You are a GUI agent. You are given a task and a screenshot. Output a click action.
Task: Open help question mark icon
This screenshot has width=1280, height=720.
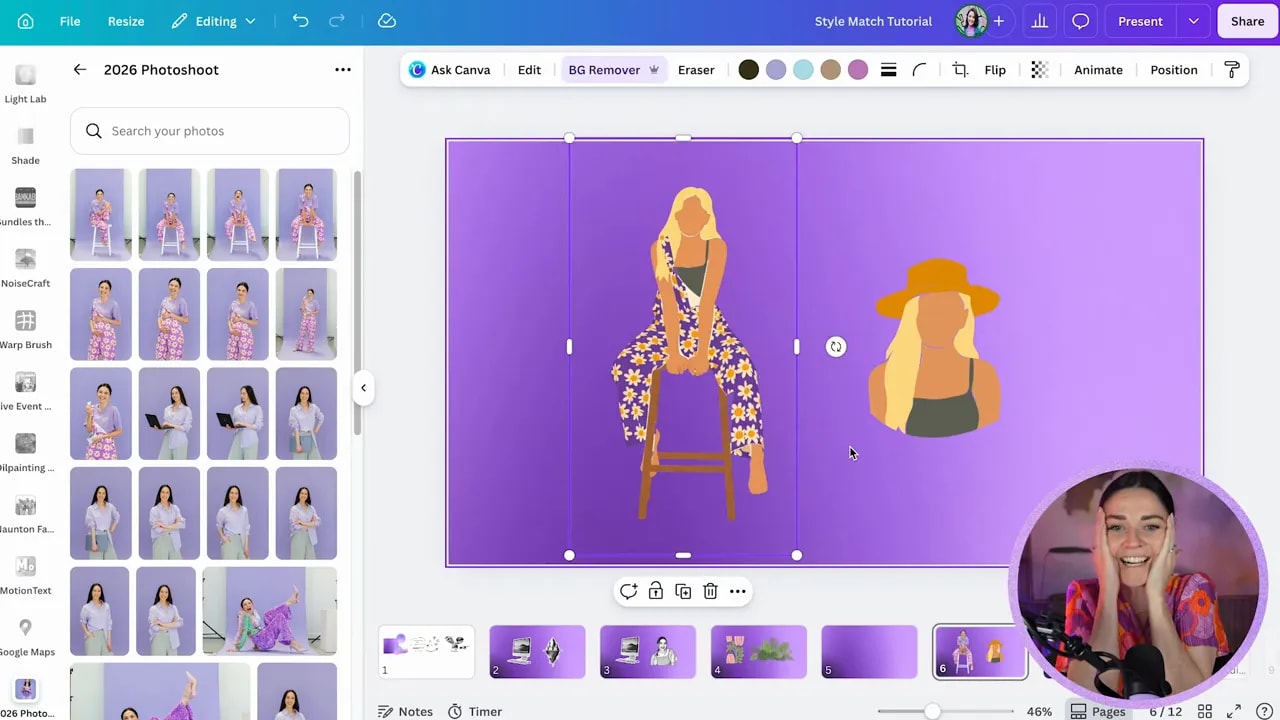[1264, 711]
